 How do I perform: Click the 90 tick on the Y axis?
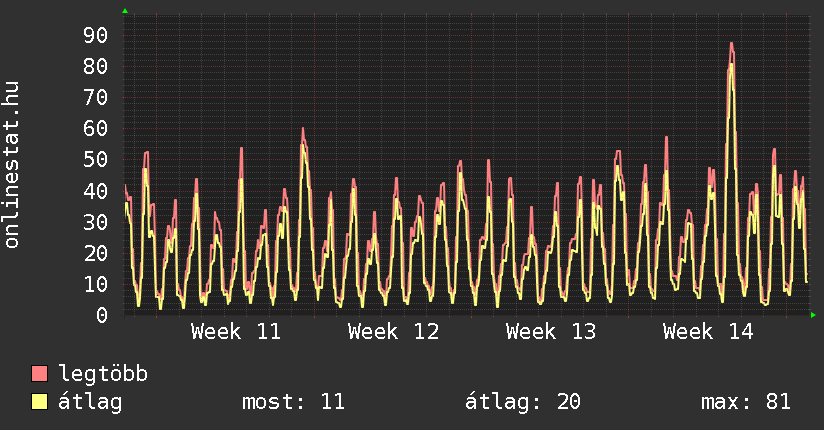point(95,35)
